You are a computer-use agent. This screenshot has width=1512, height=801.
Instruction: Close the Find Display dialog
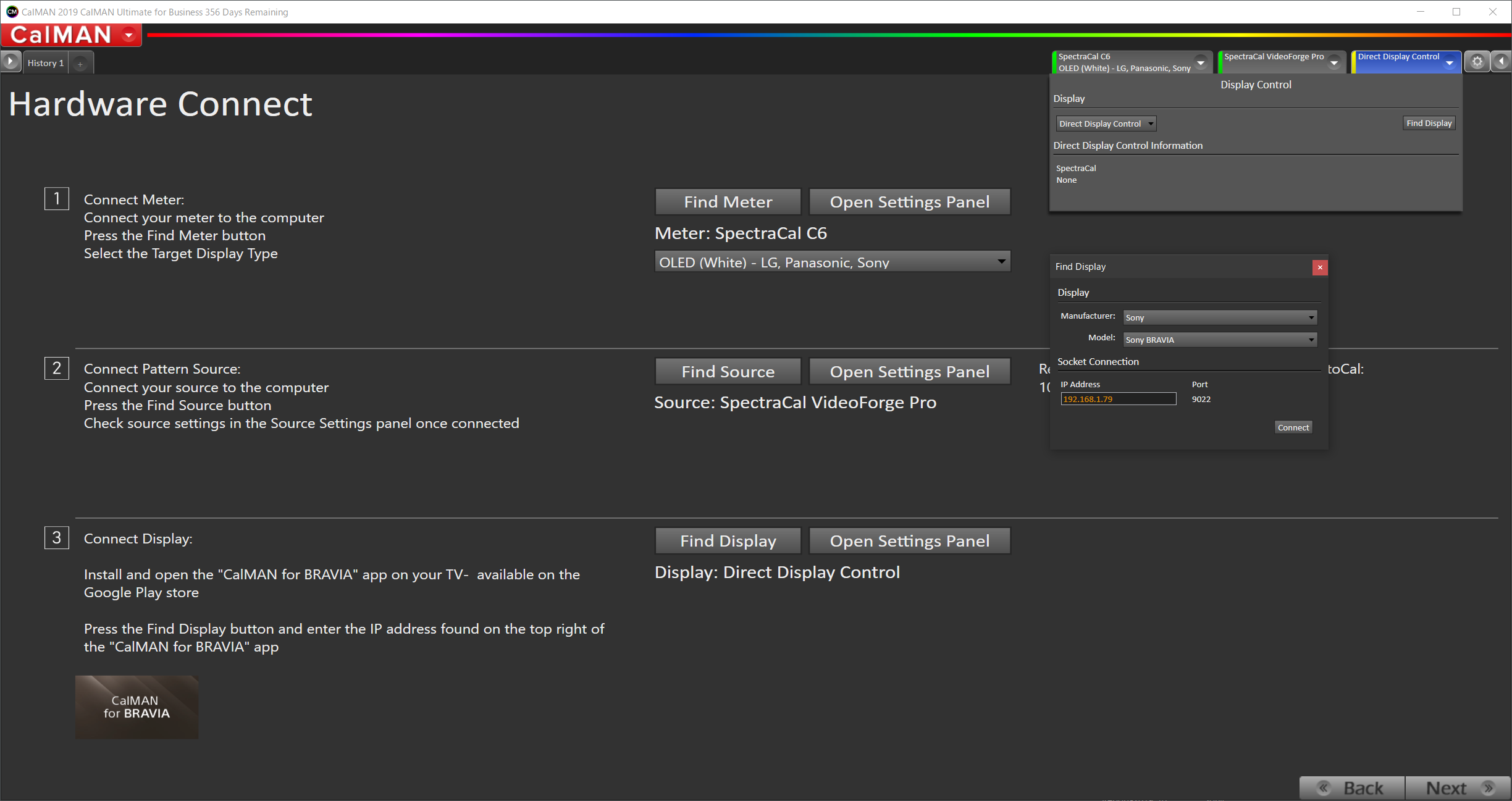[1320, 267]
